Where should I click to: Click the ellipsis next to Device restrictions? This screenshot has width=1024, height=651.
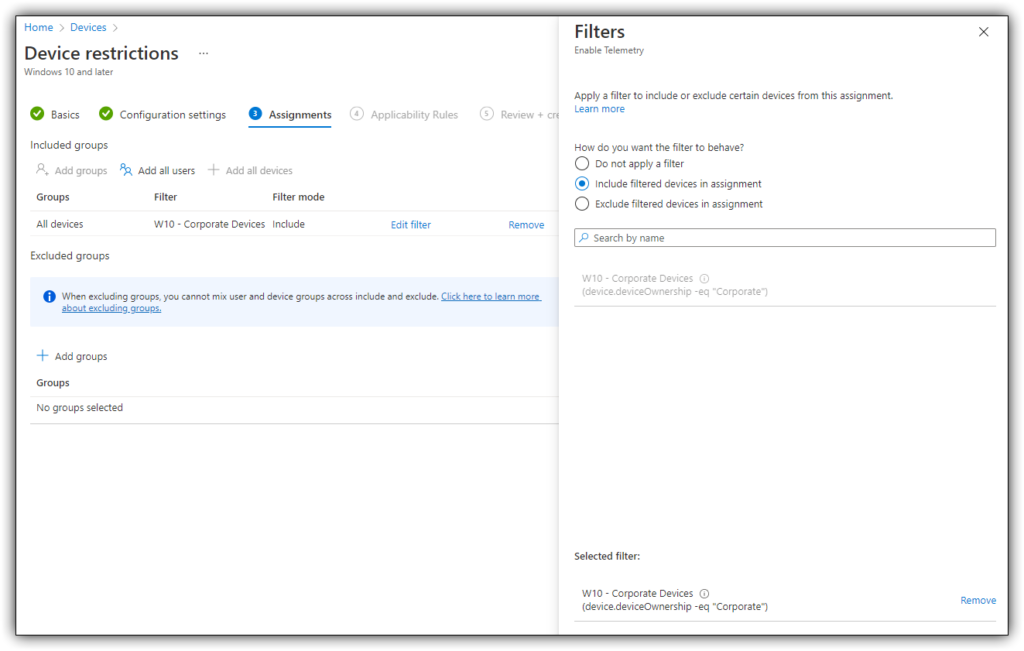tap(204, 54)
